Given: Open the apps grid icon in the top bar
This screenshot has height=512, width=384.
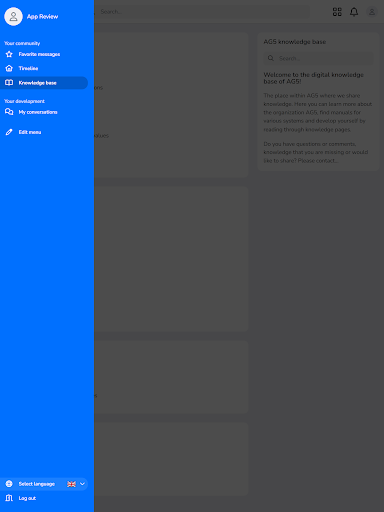Looking at the screenshot, I should pos(337,12).
